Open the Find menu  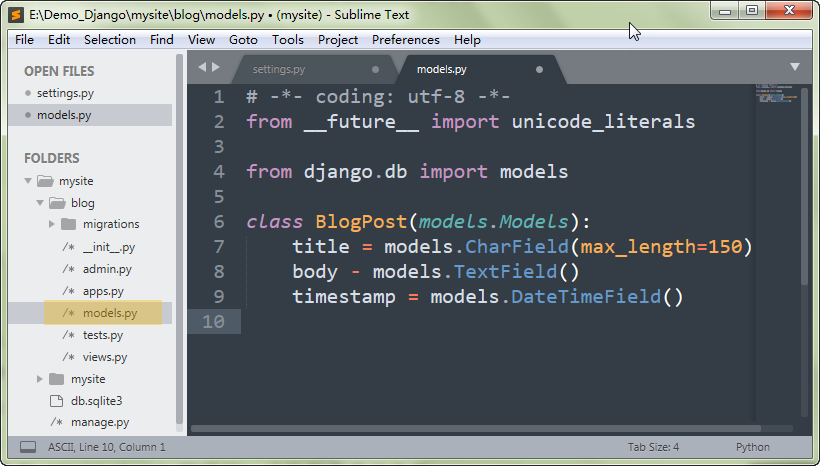coord(162,40)
